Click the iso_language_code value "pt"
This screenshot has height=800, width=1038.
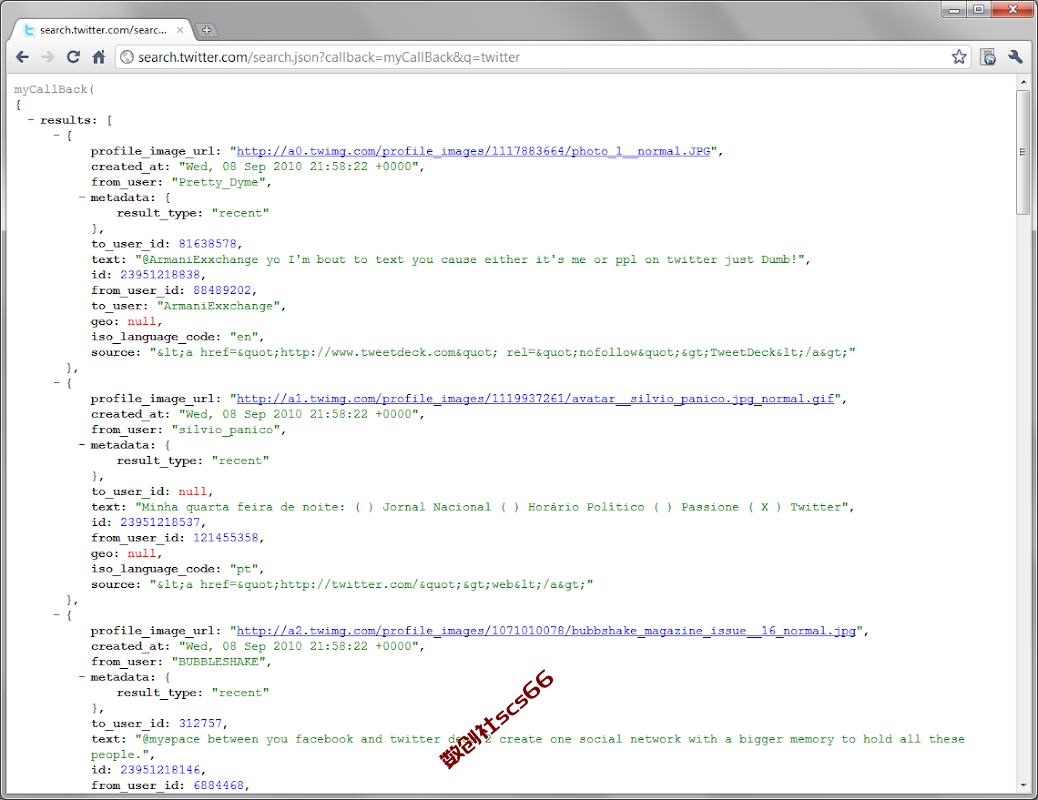(x=244, y=569)
